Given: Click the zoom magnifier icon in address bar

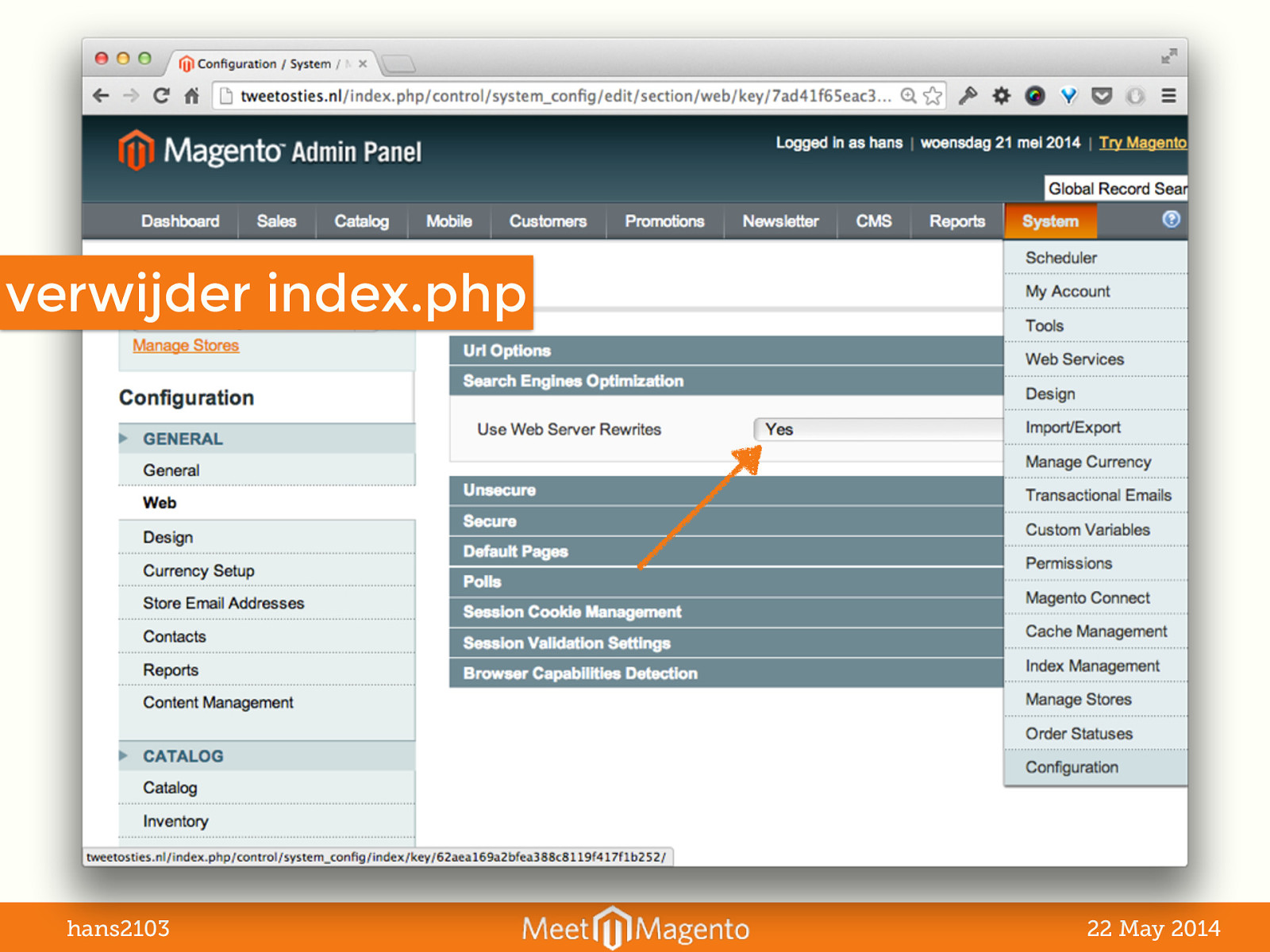Looking at the screenshot, I should click(909, 96).
